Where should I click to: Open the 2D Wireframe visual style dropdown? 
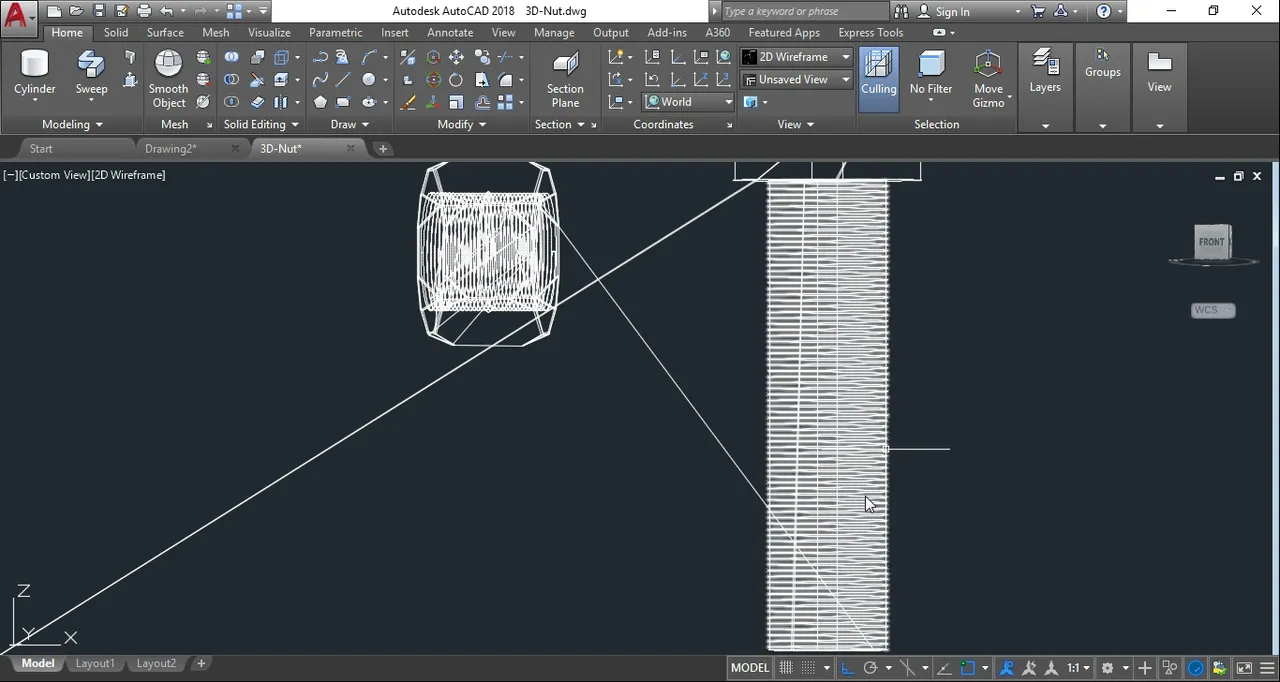click(x=796, y=57)
